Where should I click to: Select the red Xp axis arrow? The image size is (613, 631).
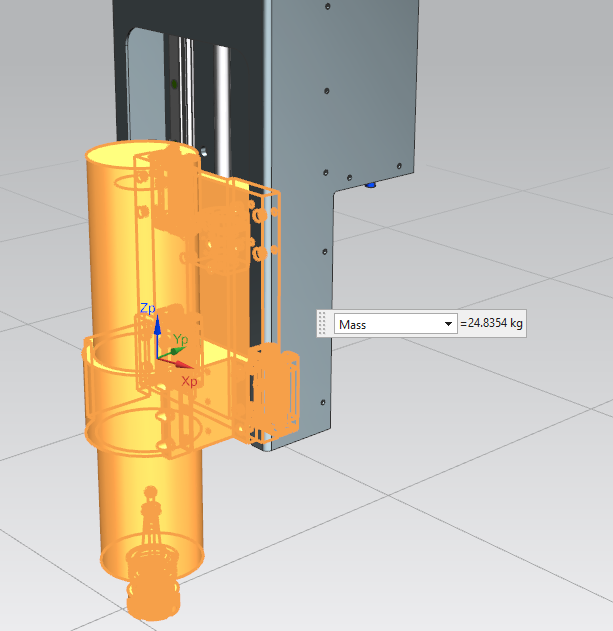178,366
